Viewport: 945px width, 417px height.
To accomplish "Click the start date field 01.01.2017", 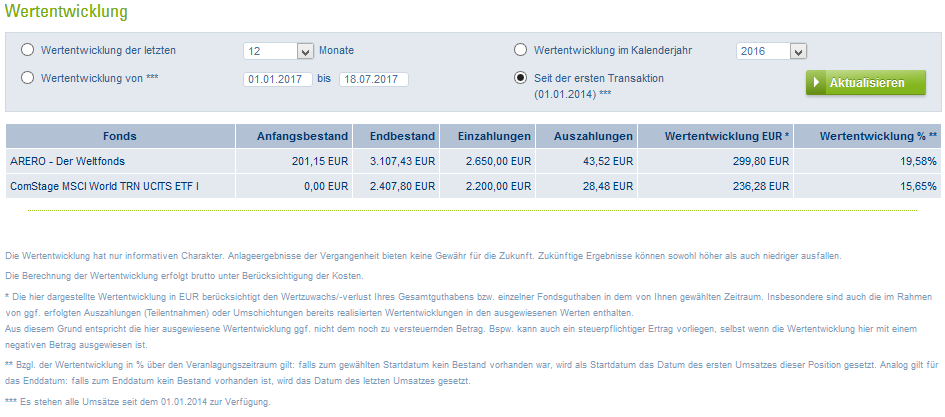I will (277, 79).
